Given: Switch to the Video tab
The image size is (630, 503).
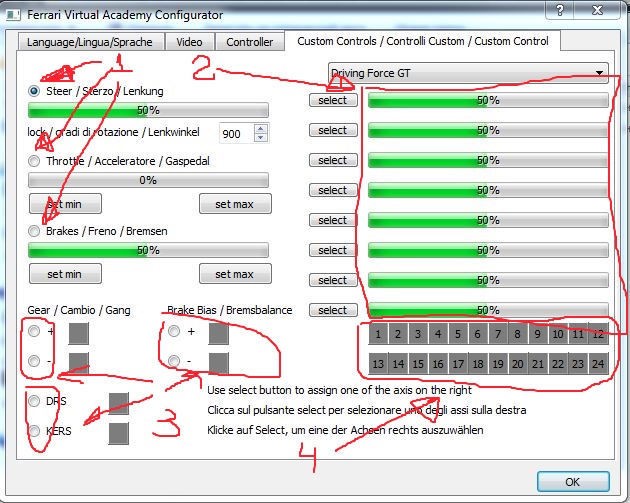Looking at the screenshot, I should coord(189,43).
